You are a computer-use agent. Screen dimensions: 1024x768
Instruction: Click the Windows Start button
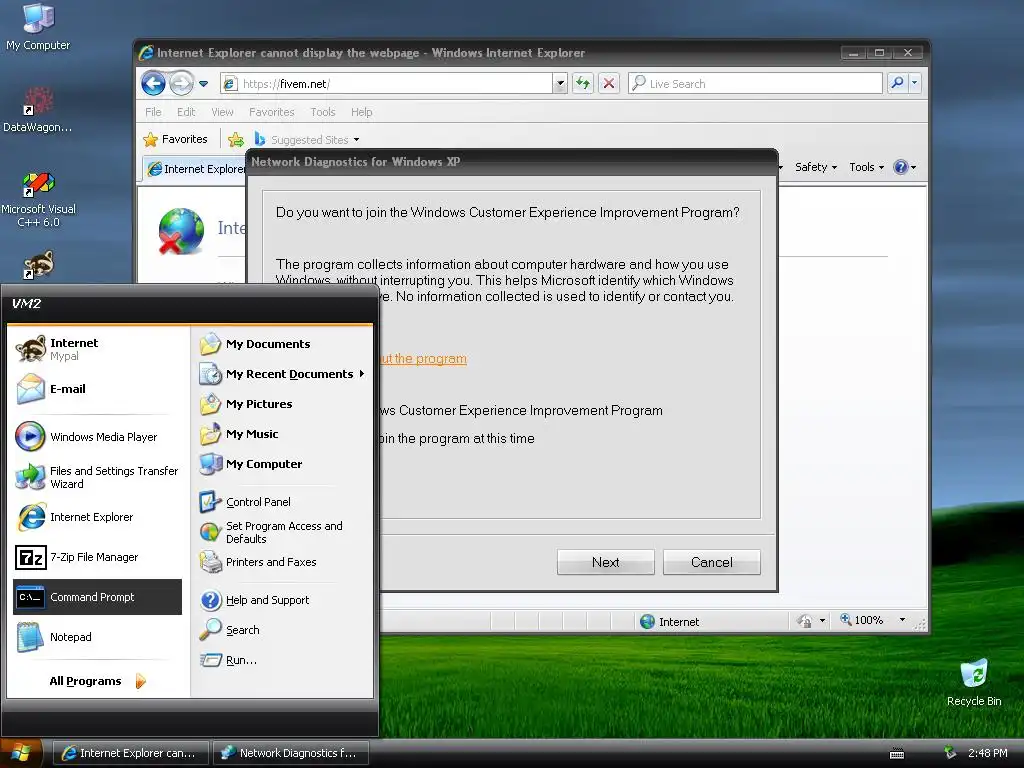tap(21, 754)
